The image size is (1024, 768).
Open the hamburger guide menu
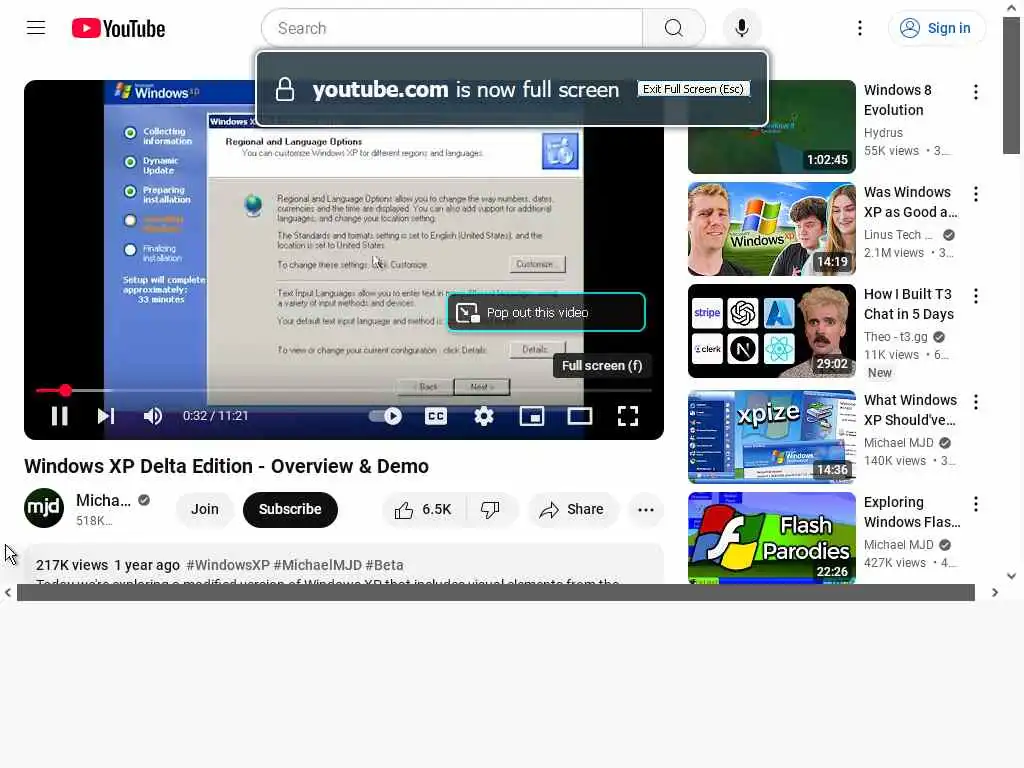coord(36,28)
